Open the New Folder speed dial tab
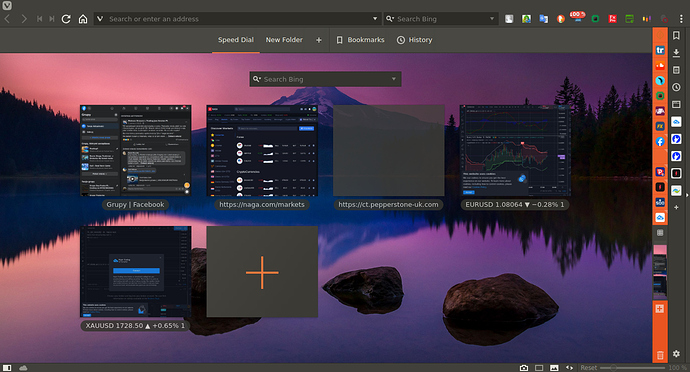This screenshot has width=690, height=372. pos(284,40)
